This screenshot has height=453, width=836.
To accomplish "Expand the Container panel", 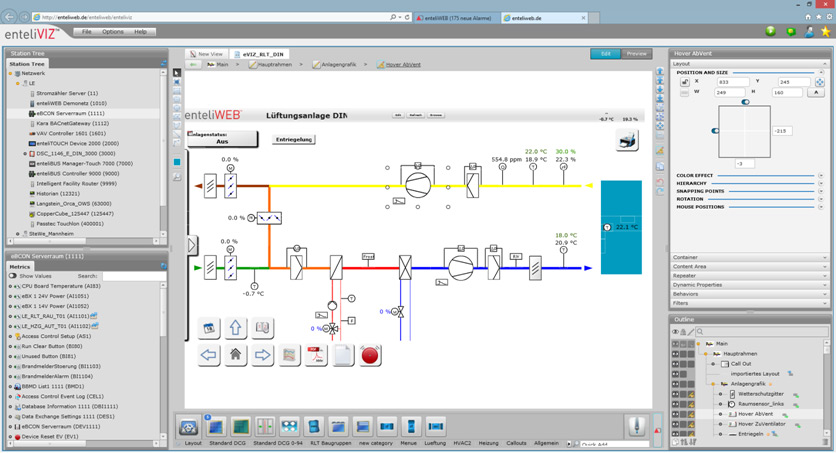I will [749, 257].
